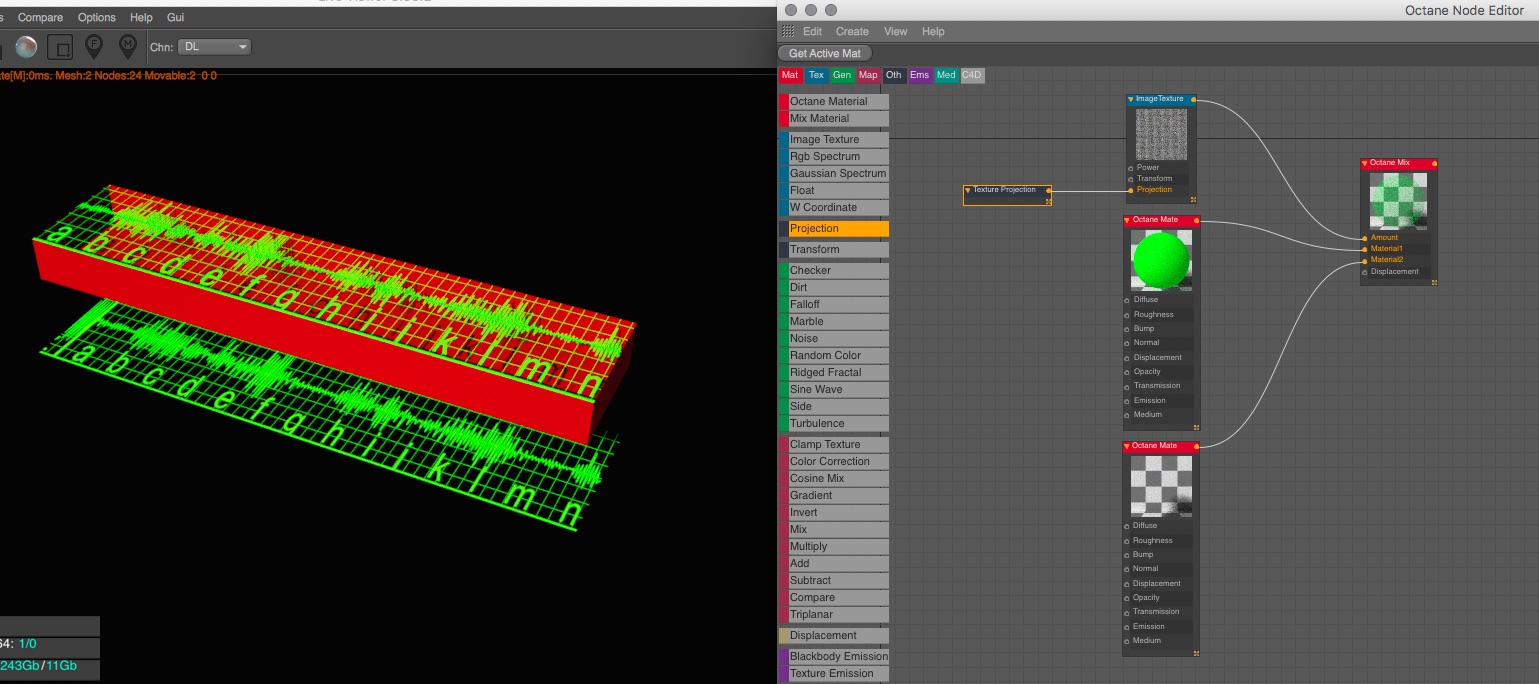Image resolution: width=1539 pixels, height=684 pixels.
Task: Click the resize corner of ImageTexture node
Action: pyautogui.click(x=1194, y=201)
